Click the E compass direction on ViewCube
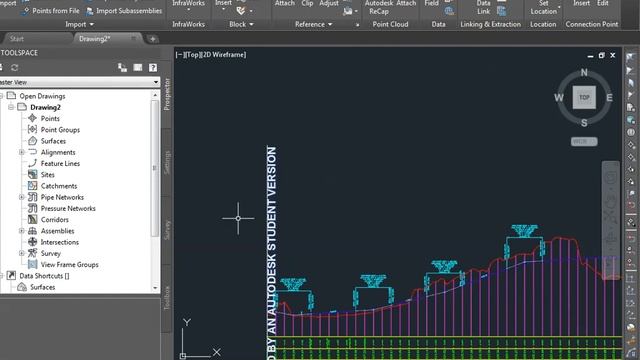Viewport: 640px width, 360px height. point(609,98)
